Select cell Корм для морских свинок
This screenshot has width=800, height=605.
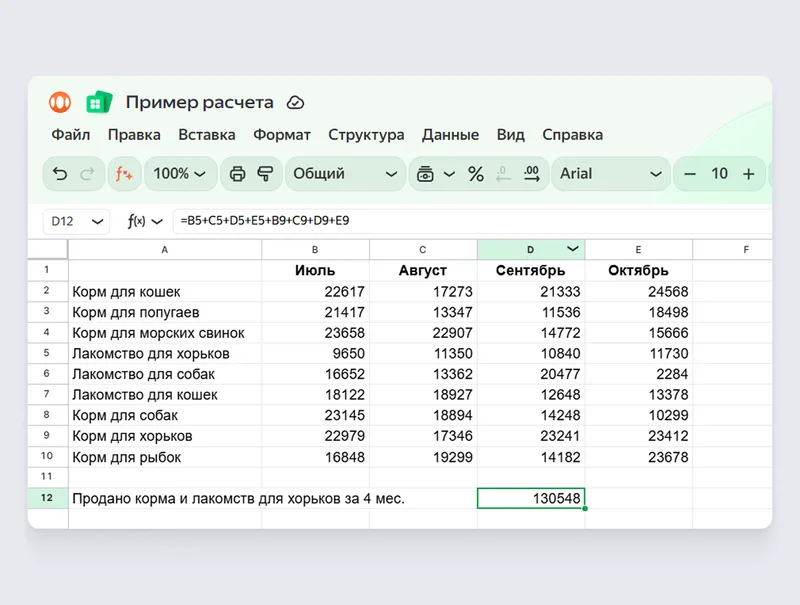tap(165, 333)
